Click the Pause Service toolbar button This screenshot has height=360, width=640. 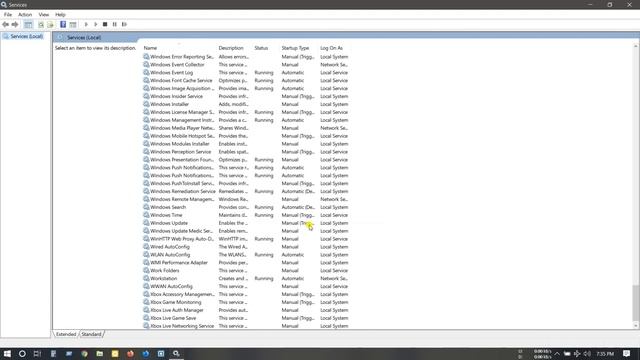(115, 24)
